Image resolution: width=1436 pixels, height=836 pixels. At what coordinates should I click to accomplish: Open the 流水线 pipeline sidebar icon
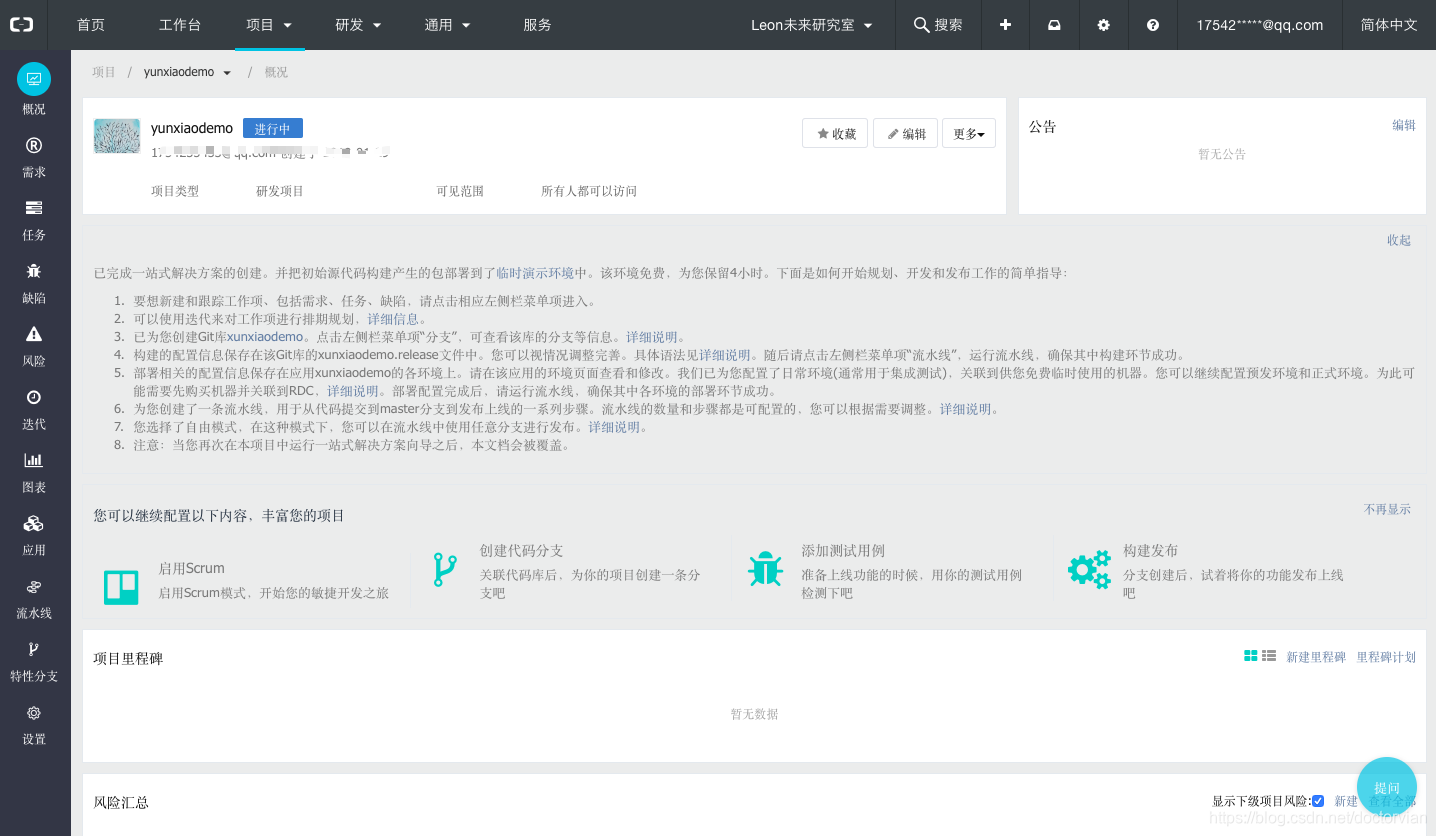(34, 587)
